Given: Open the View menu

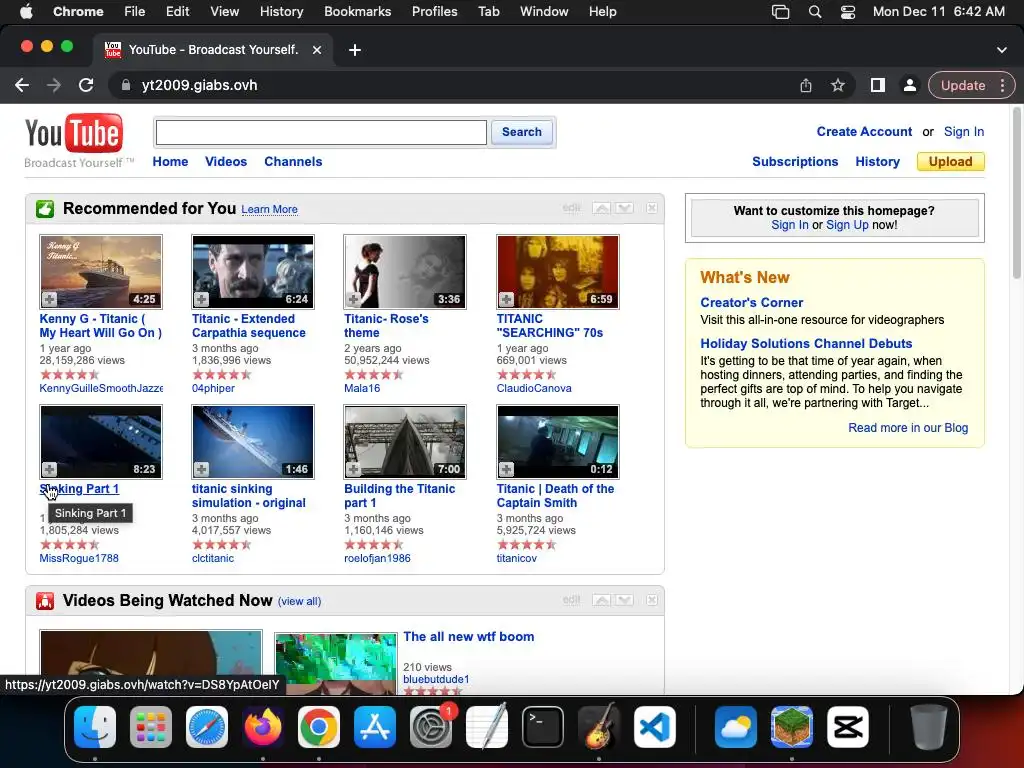Looking at the screenshot, I should click(225, 12).
